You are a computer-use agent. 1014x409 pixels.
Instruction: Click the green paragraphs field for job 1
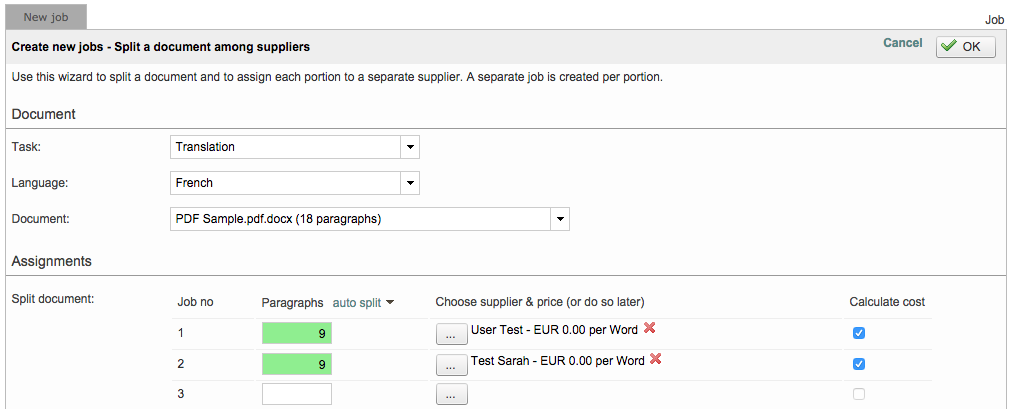coord(296,334)
